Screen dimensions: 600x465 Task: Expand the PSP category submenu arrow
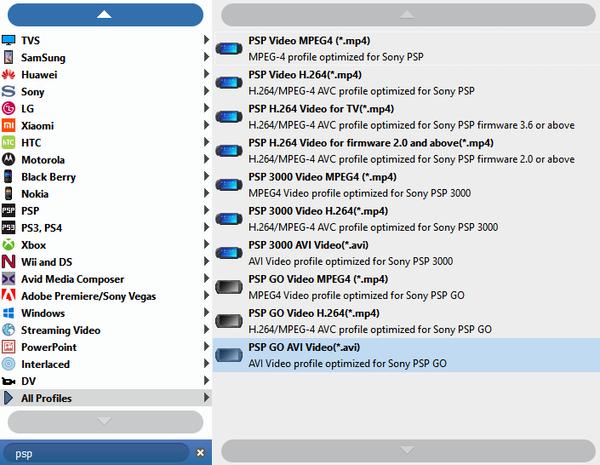206,210
